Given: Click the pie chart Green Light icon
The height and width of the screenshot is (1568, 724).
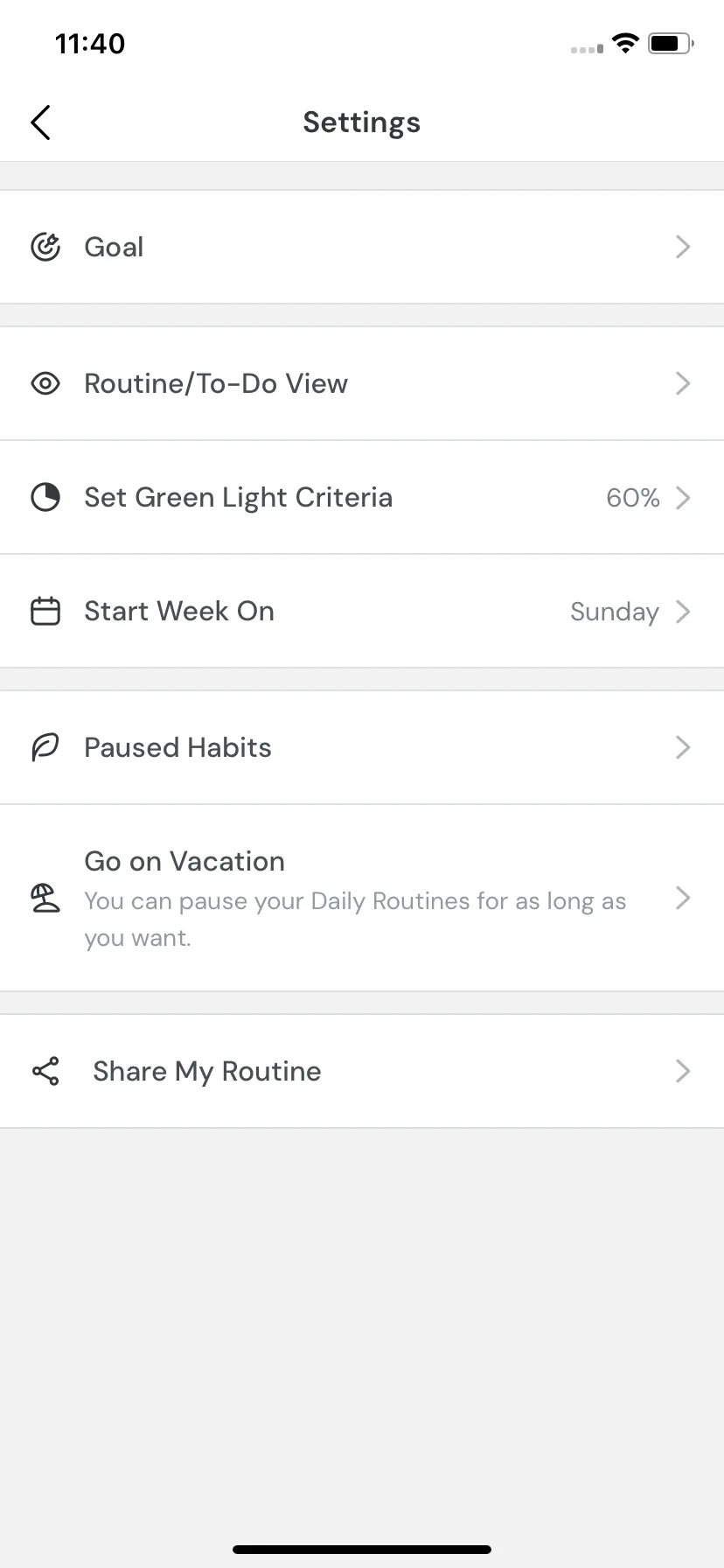Looking at the screenshot, I should point(45,497).
